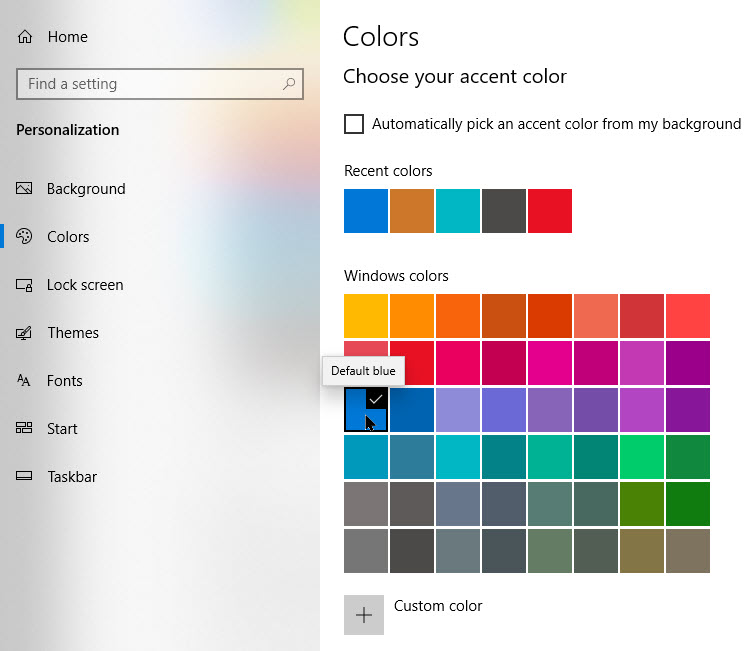Click the Start menu settings icon
Image resolution: width=756 pixels, height=651 pixels.
pos(25,429)
